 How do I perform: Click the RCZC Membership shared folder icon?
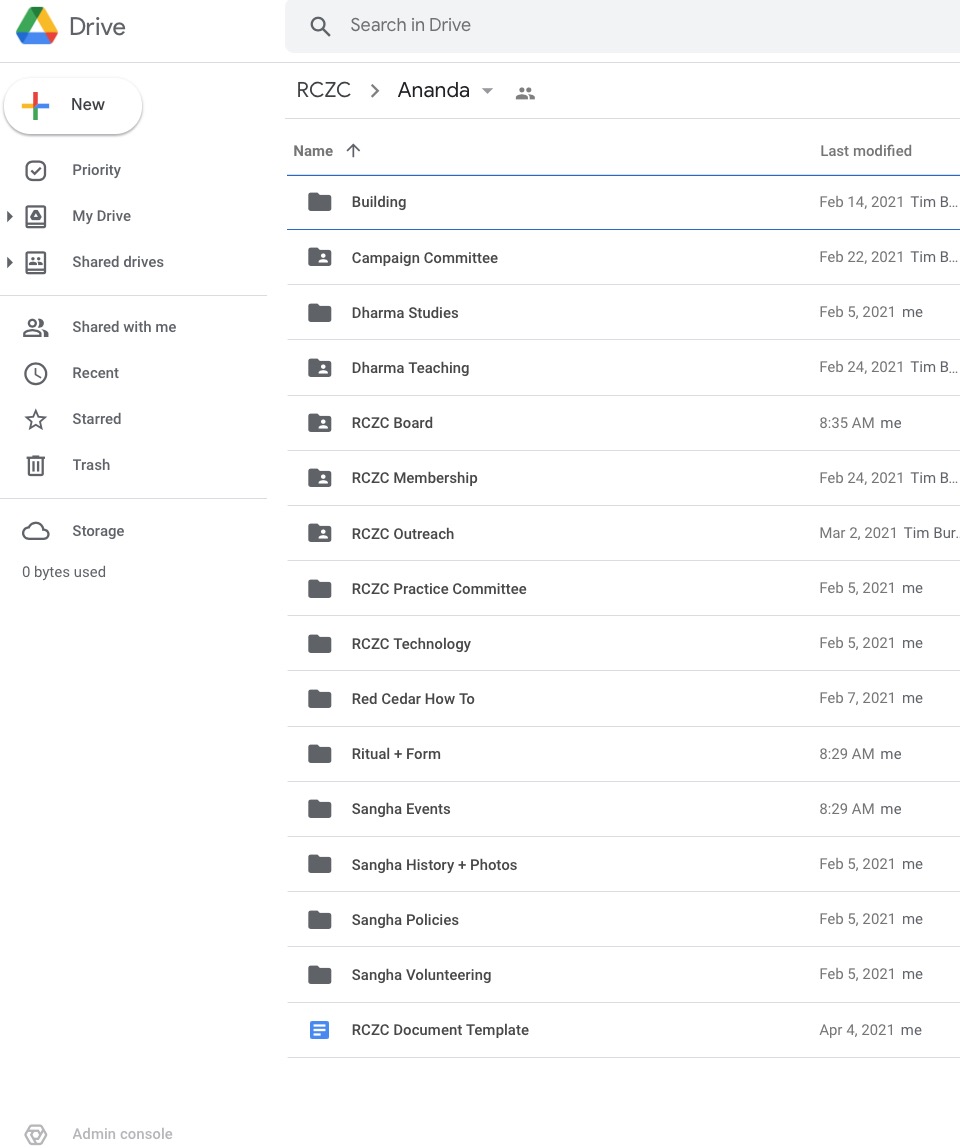(319, 478)
